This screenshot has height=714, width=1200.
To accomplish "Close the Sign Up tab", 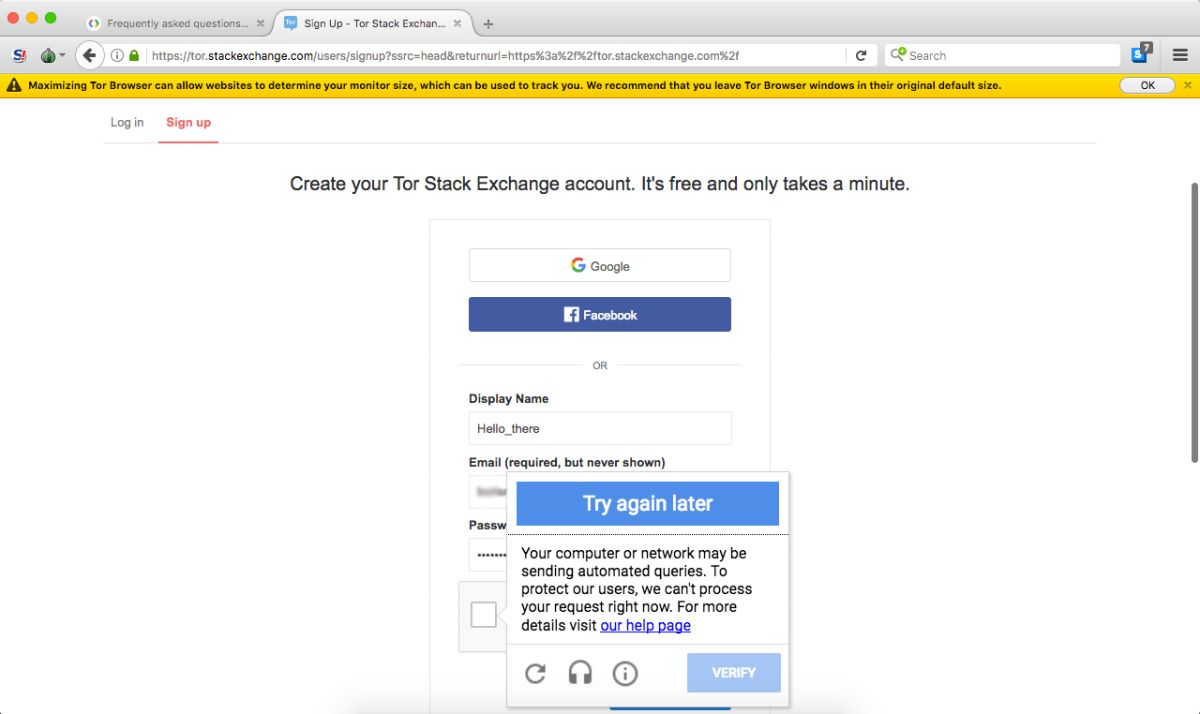I will click(458, 23).
